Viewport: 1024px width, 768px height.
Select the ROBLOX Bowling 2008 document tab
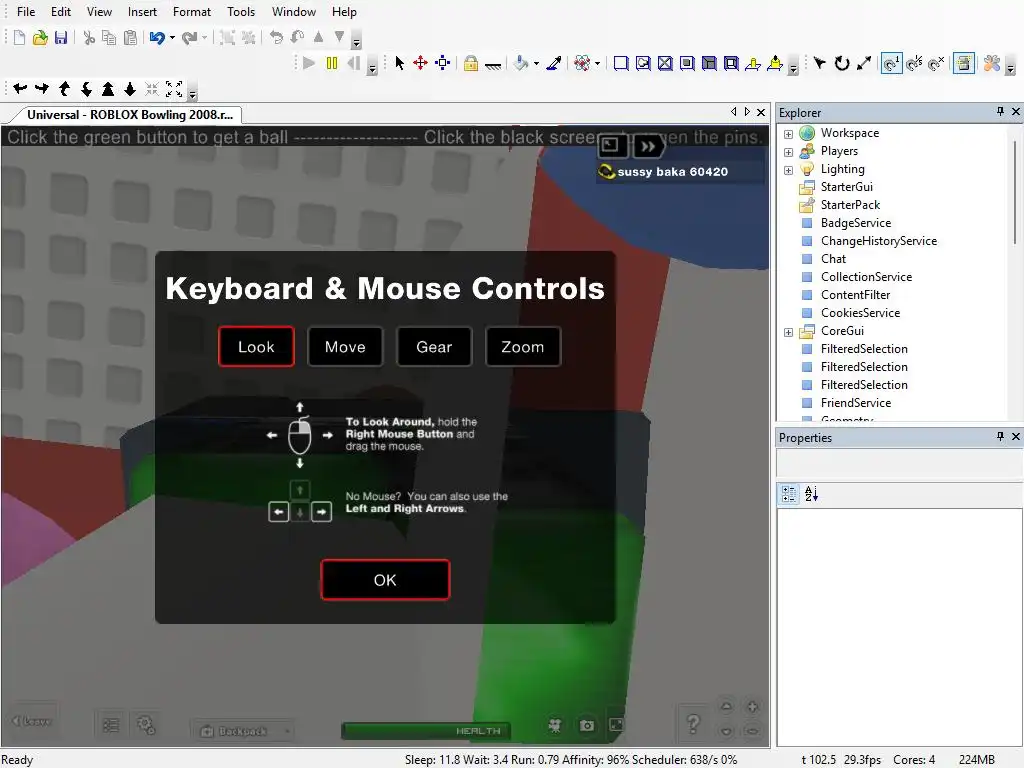click(x=130, y=115)
